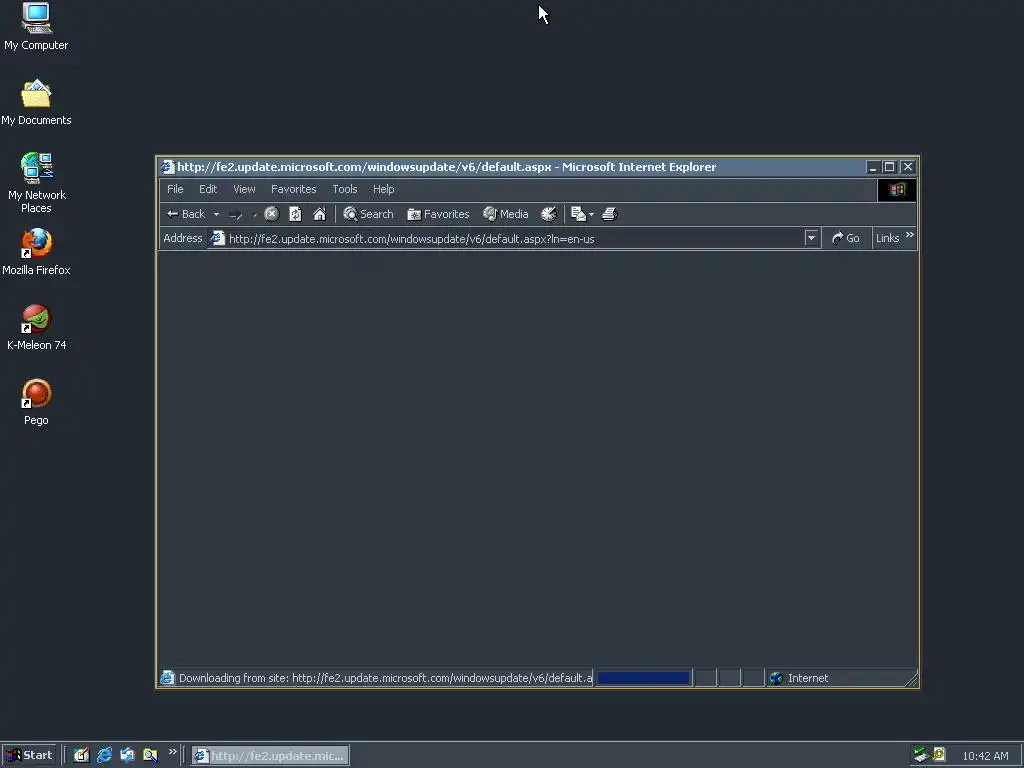
Task: Open My Documents desktop icon
Action: [36, 103]
